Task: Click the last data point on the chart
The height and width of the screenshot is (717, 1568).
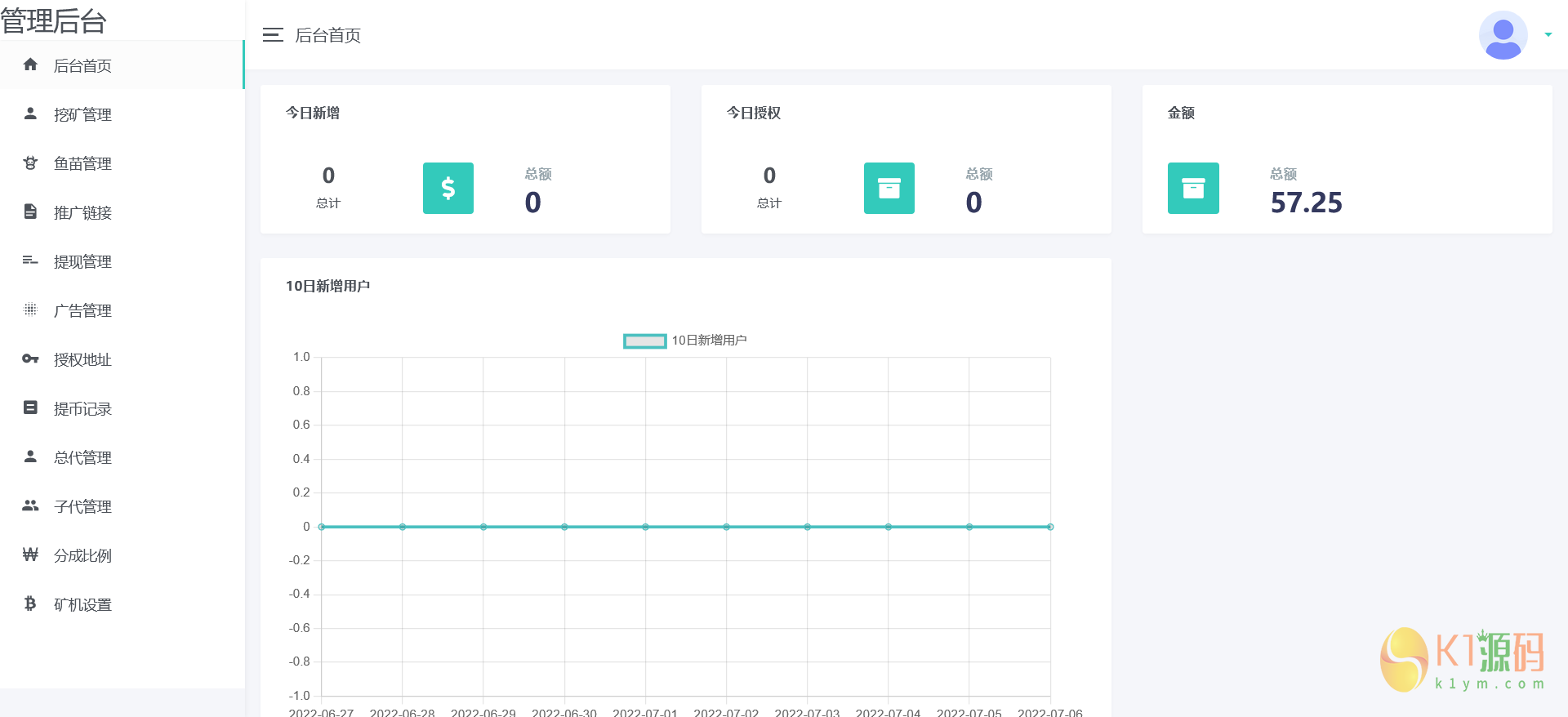Action: [x=1049, y=527]
